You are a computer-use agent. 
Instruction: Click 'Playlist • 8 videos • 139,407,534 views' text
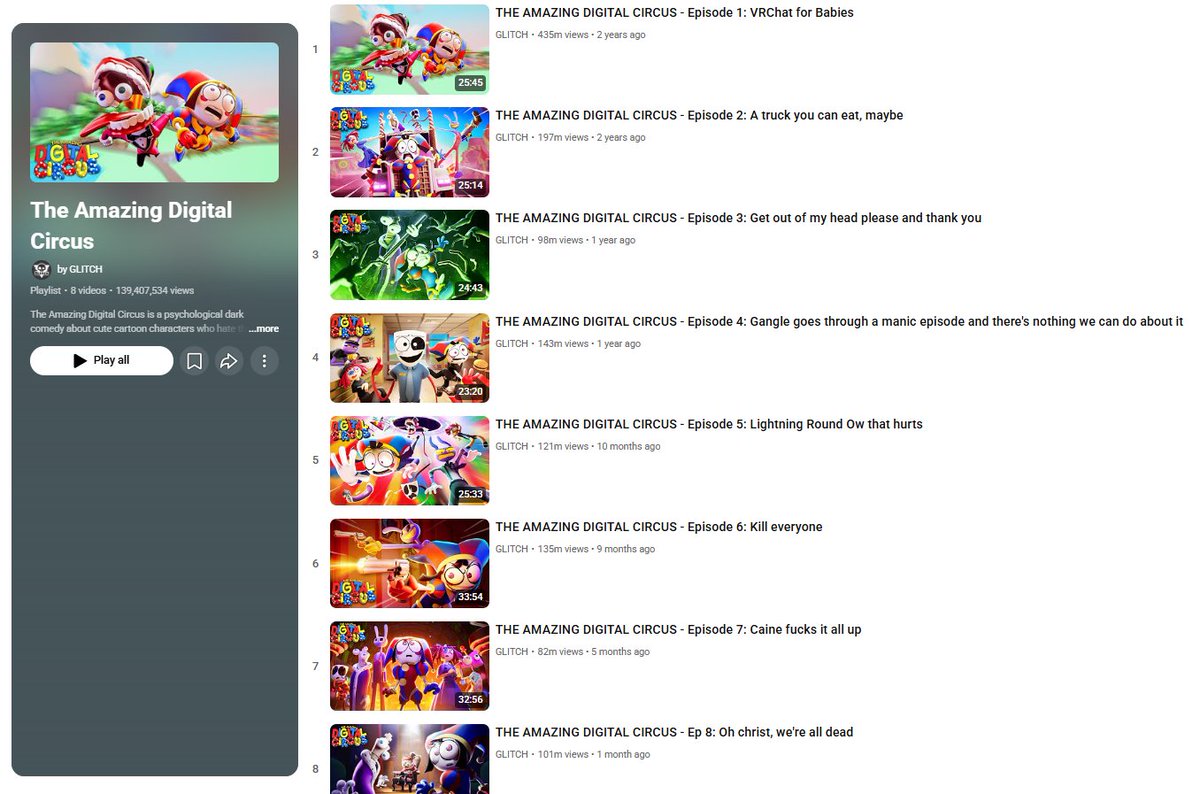tap(112, 290)
